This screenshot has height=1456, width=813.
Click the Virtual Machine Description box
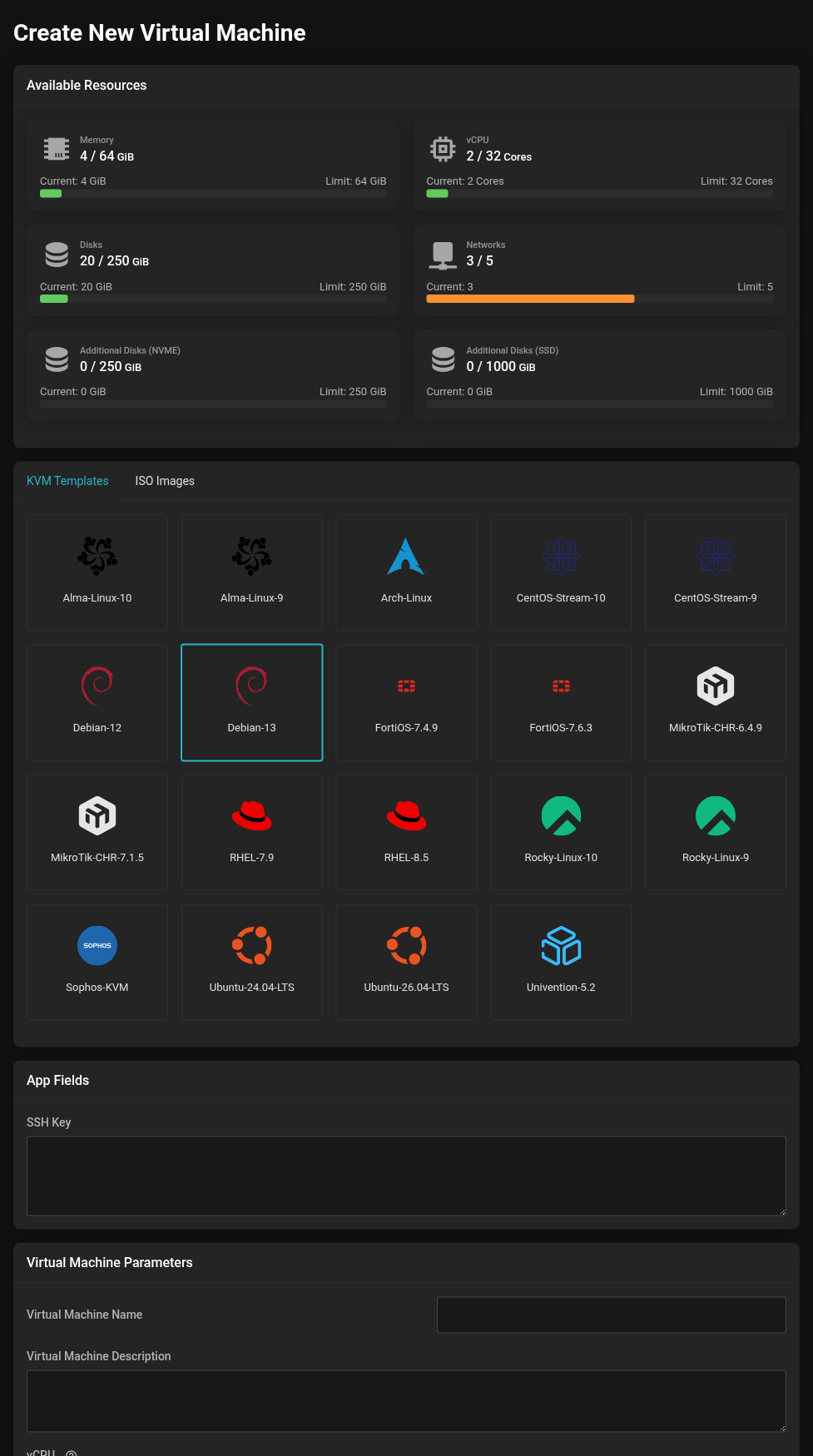[406, 1401]
